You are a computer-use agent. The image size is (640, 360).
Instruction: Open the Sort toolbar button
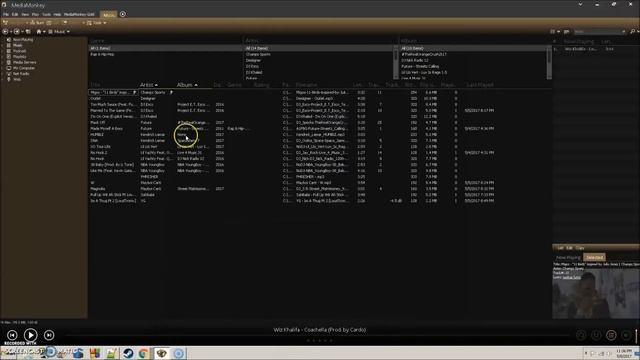[x=38, y=22]
